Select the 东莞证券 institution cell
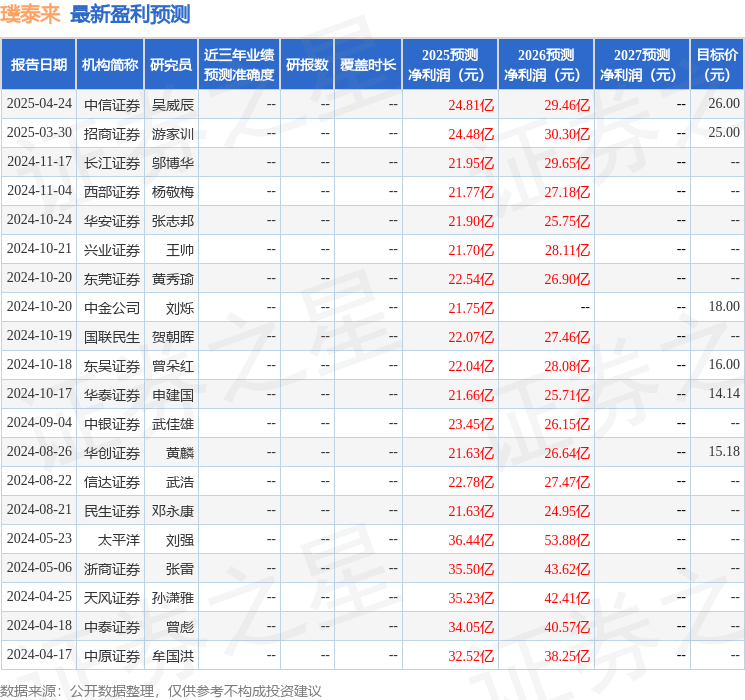Screen dimensions: 745x700 click(112, 278)
